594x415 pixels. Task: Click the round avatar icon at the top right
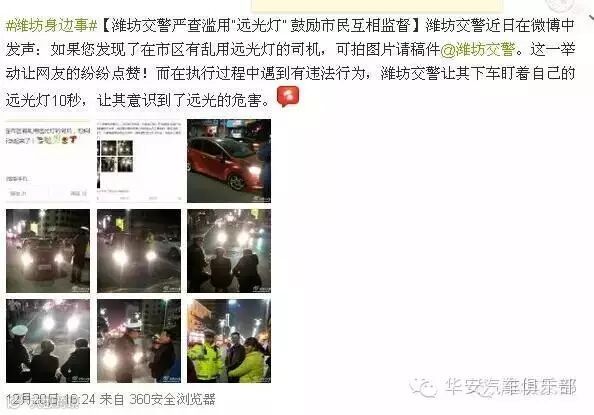561,5
